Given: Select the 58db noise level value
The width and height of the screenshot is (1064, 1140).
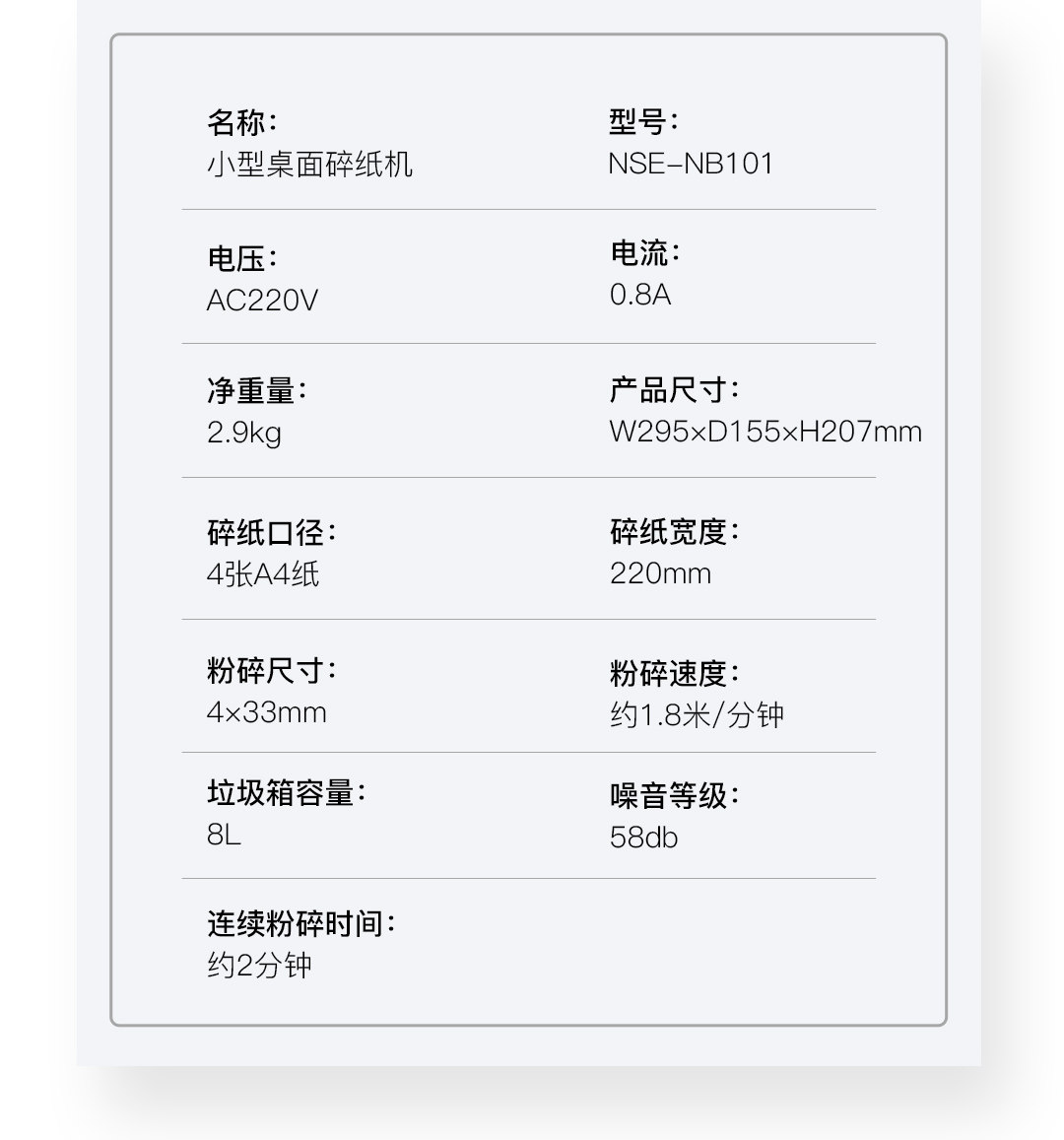Looking at the screenshot, I should pos(643,838).
